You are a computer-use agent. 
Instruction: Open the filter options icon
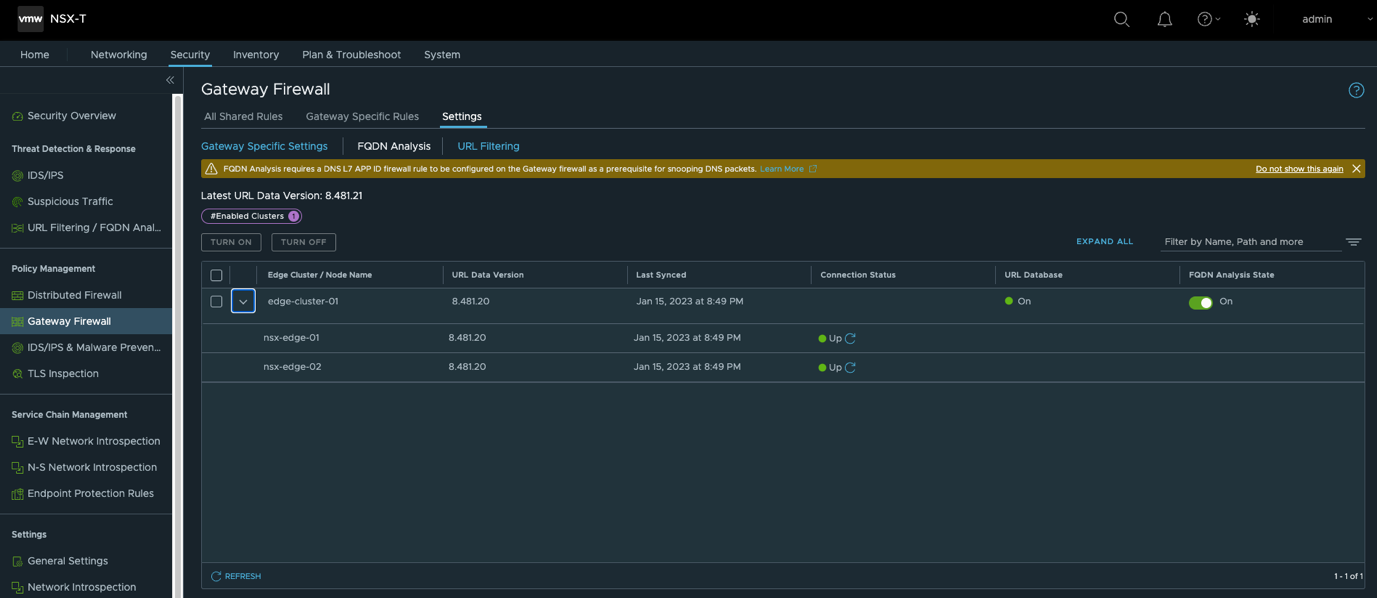click(x=1353, y=242)
